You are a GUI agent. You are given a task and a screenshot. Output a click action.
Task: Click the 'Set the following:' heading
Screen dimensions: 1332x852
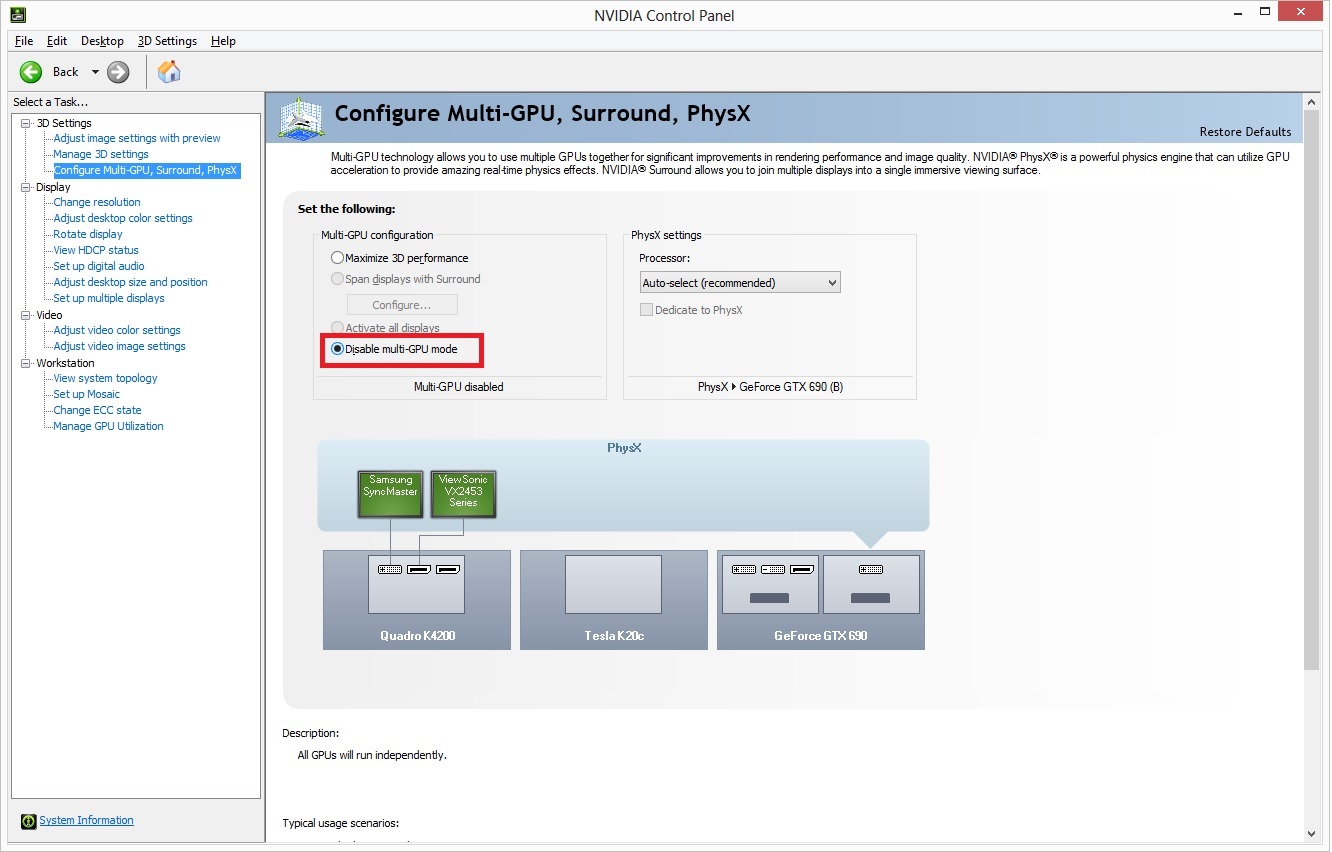tap(347, 209)
